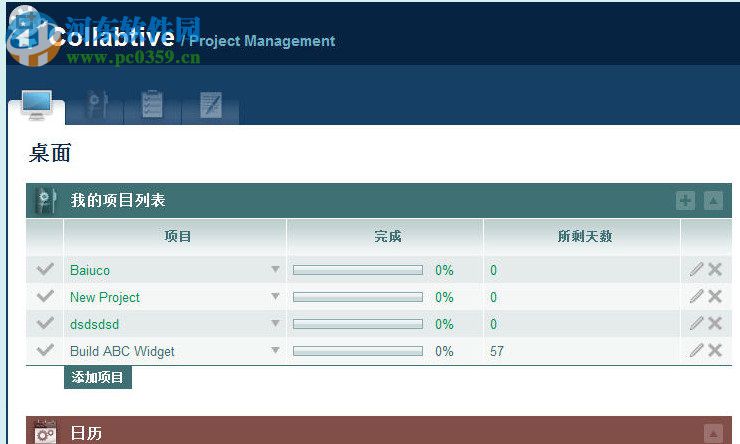
Task: Click the calendar icon in the 日历 header
Action: click(45, 431)
